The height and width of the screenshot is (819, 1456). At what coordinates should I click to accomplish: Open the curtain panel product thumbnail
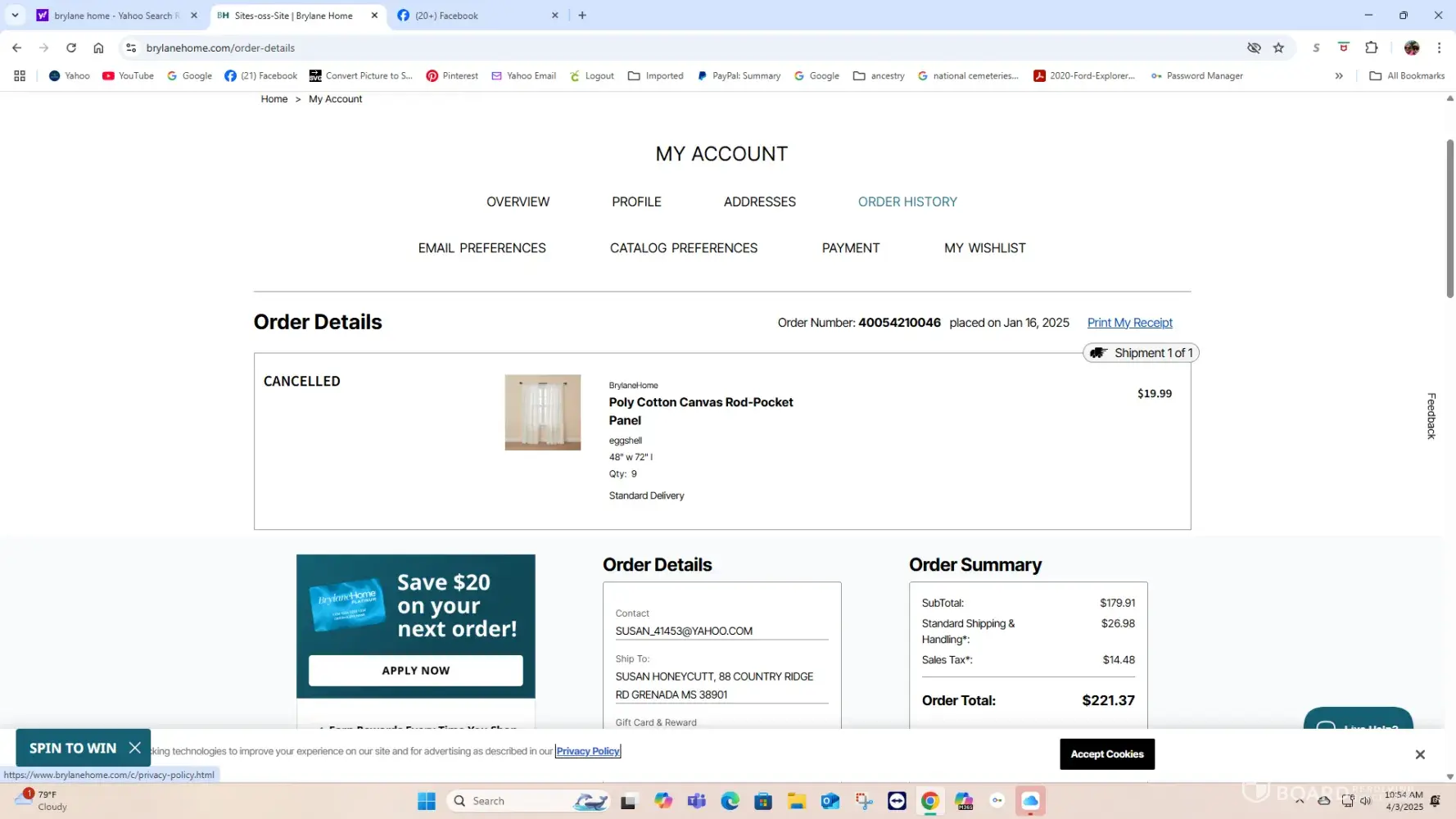pyautogui.click(x=542, y=412)
